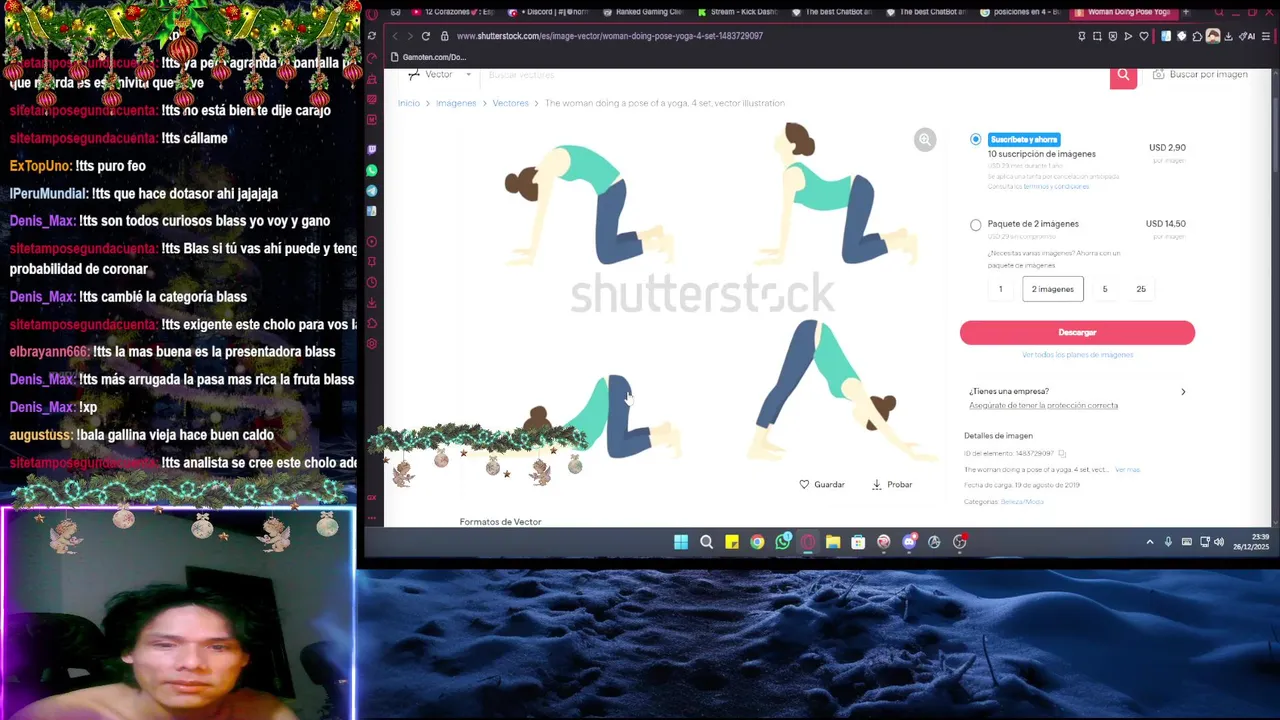Viewport: 1280px width, 720px height.
Task: Click Ver más in image details
Action: pyautogui.click(x=1127, y=469)
